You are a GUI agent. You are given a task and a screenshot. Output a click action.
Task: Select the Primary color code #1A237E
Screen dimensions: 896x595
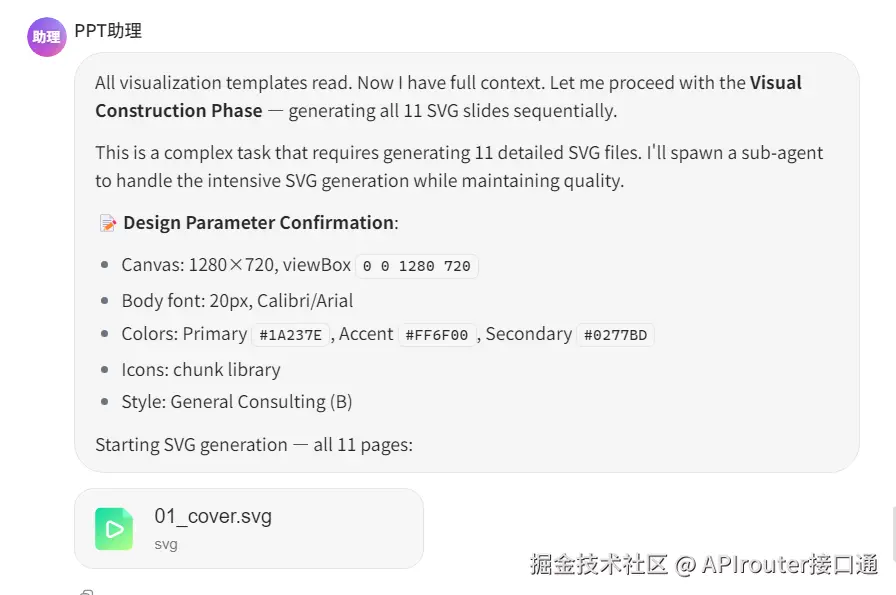(290, 335)
